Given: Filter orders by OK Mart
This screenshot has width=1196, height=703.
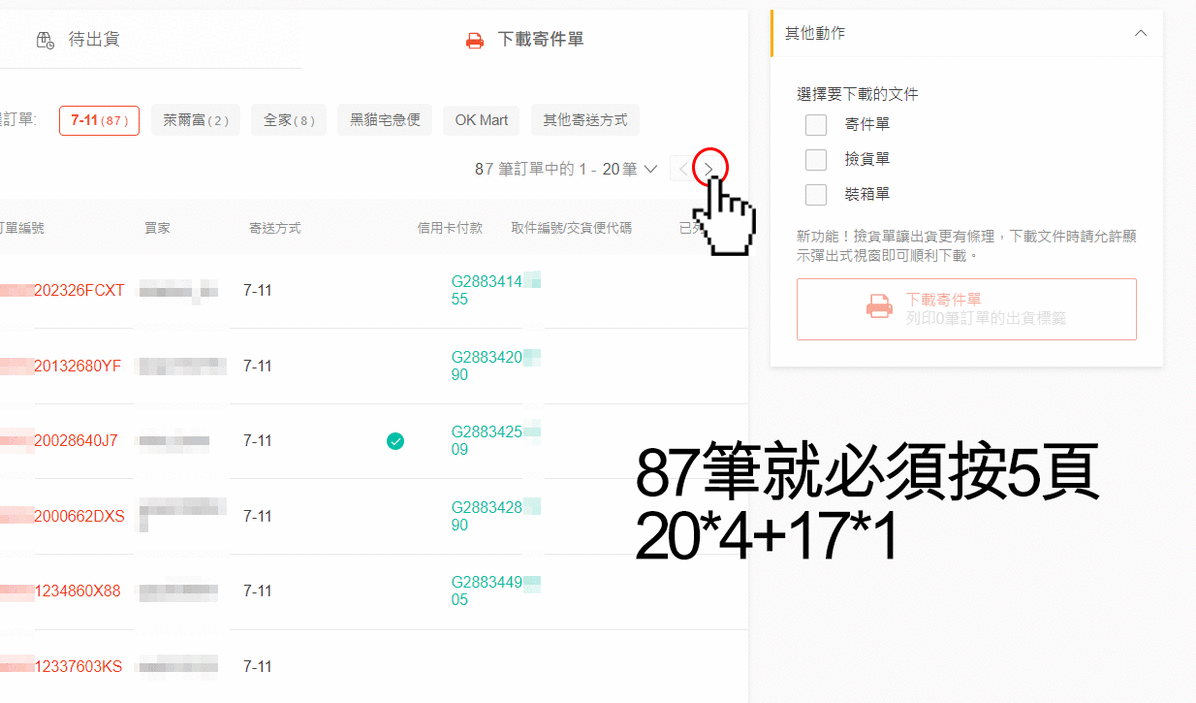Looking at the screenshot, I should 481,120.
